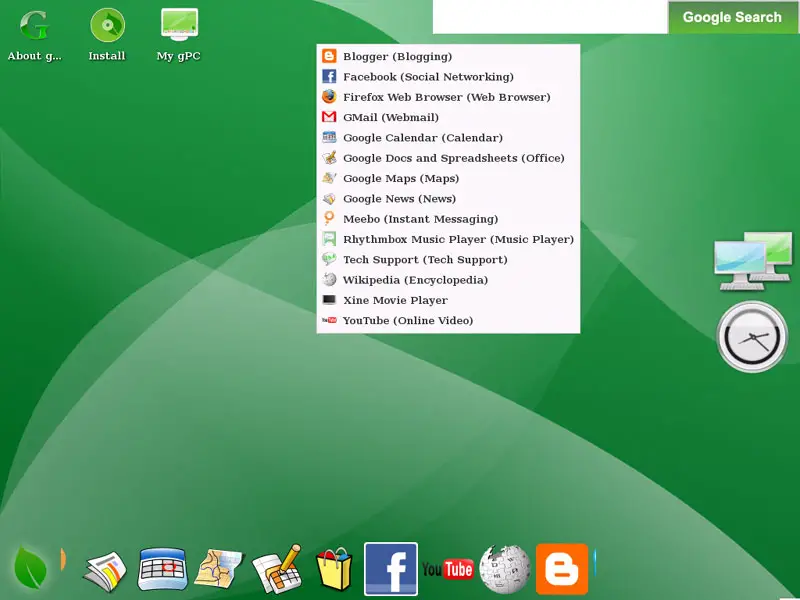
Task: Launch the spreadsheet-and-pencil dock icon
Action: click(277, 569)
